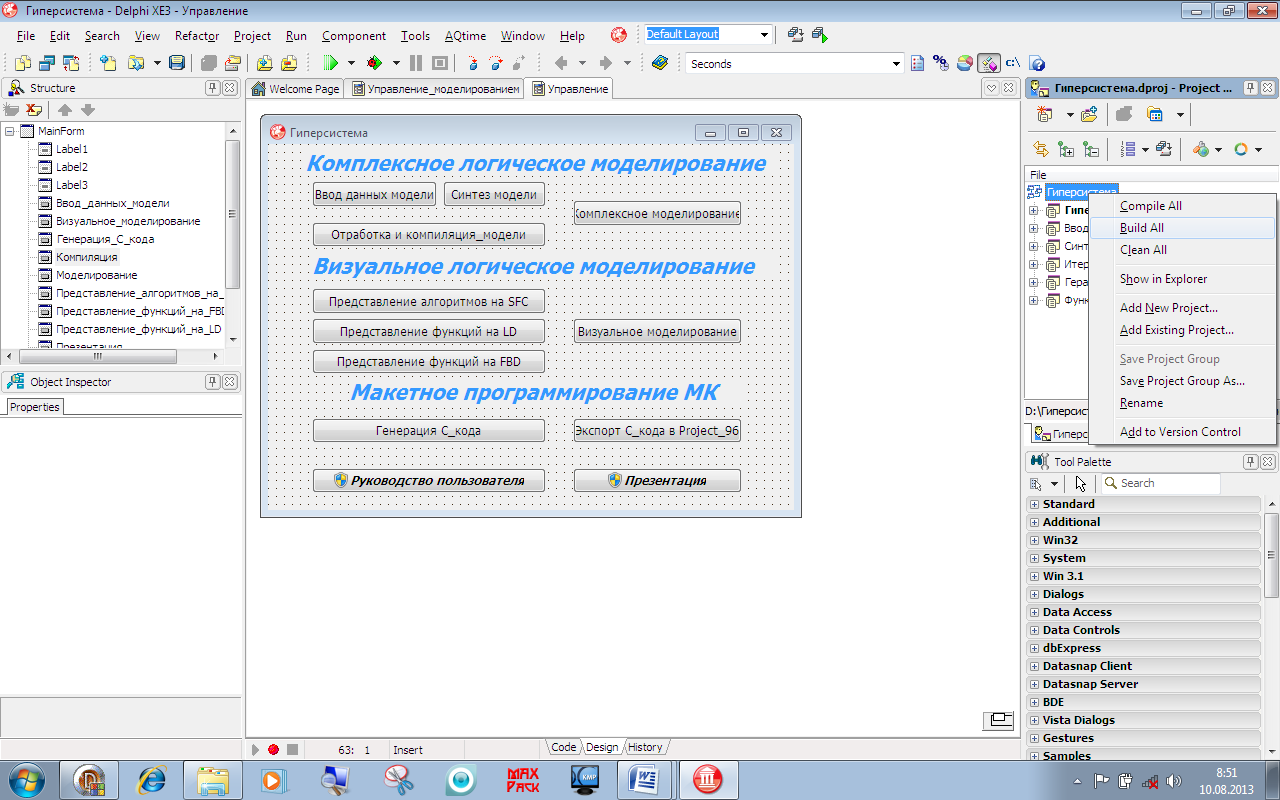Image resolution: width=1280 pixels, height=800 pixels.
Task: Click the Tool Palette search field
Action: [x=1160, y=483]
